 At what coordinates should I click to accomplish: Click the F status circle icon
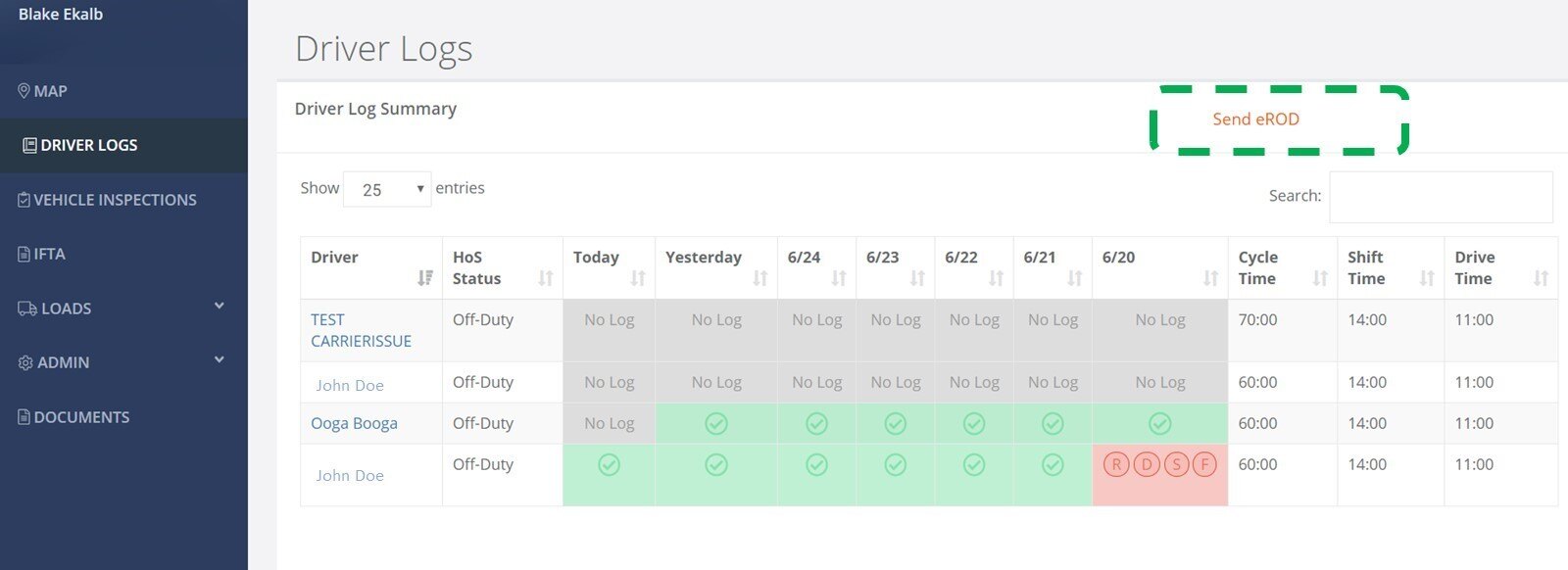(x=1204, y=464)
